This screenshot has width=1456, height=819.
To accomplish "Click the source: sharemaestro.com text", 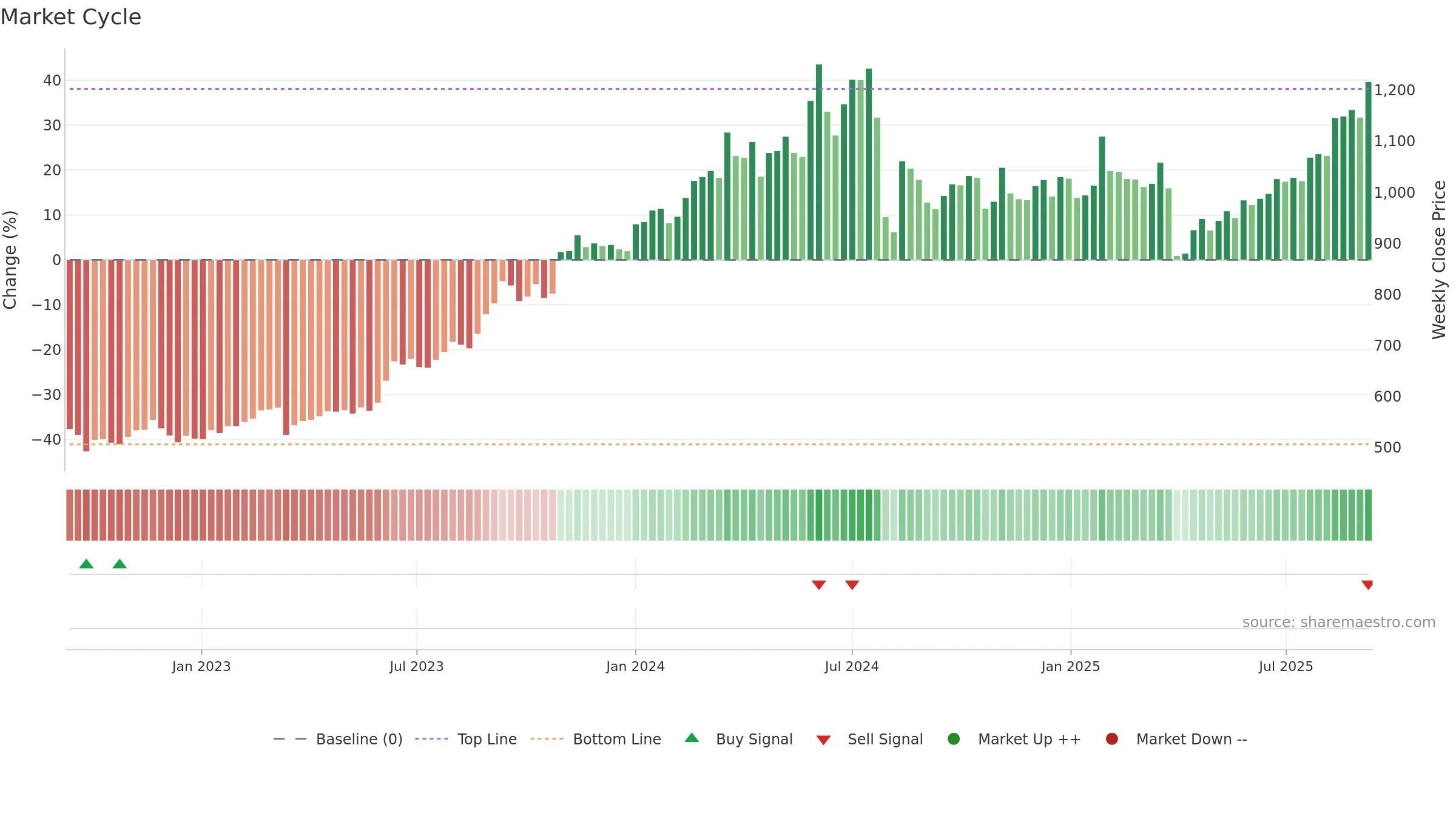I will [1339, 622].
